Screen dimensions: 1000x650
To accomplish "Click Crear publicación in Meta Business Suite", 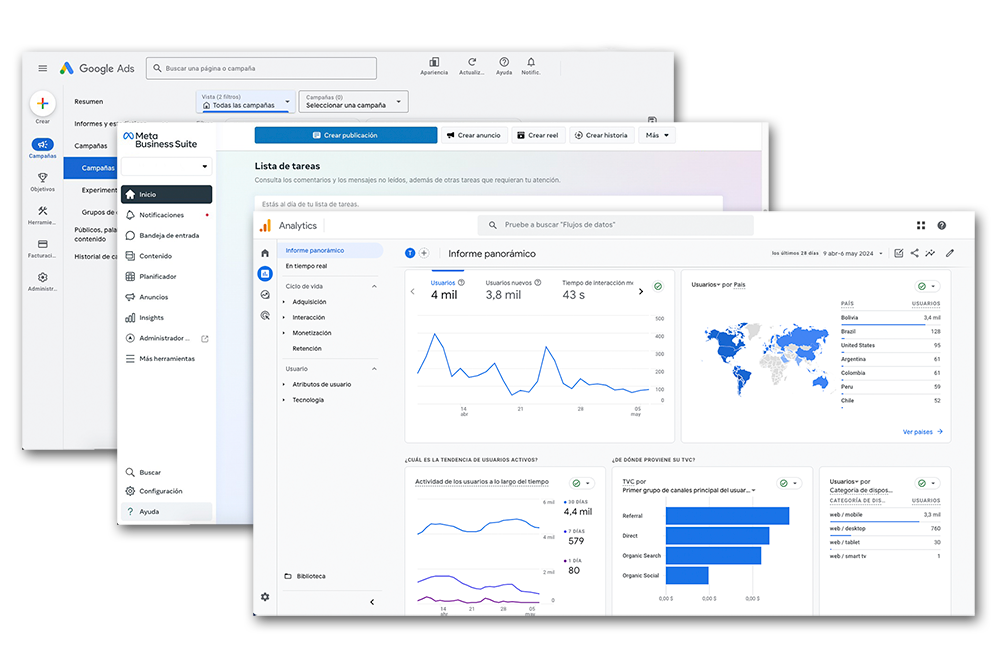I will (x=346, y=135).
